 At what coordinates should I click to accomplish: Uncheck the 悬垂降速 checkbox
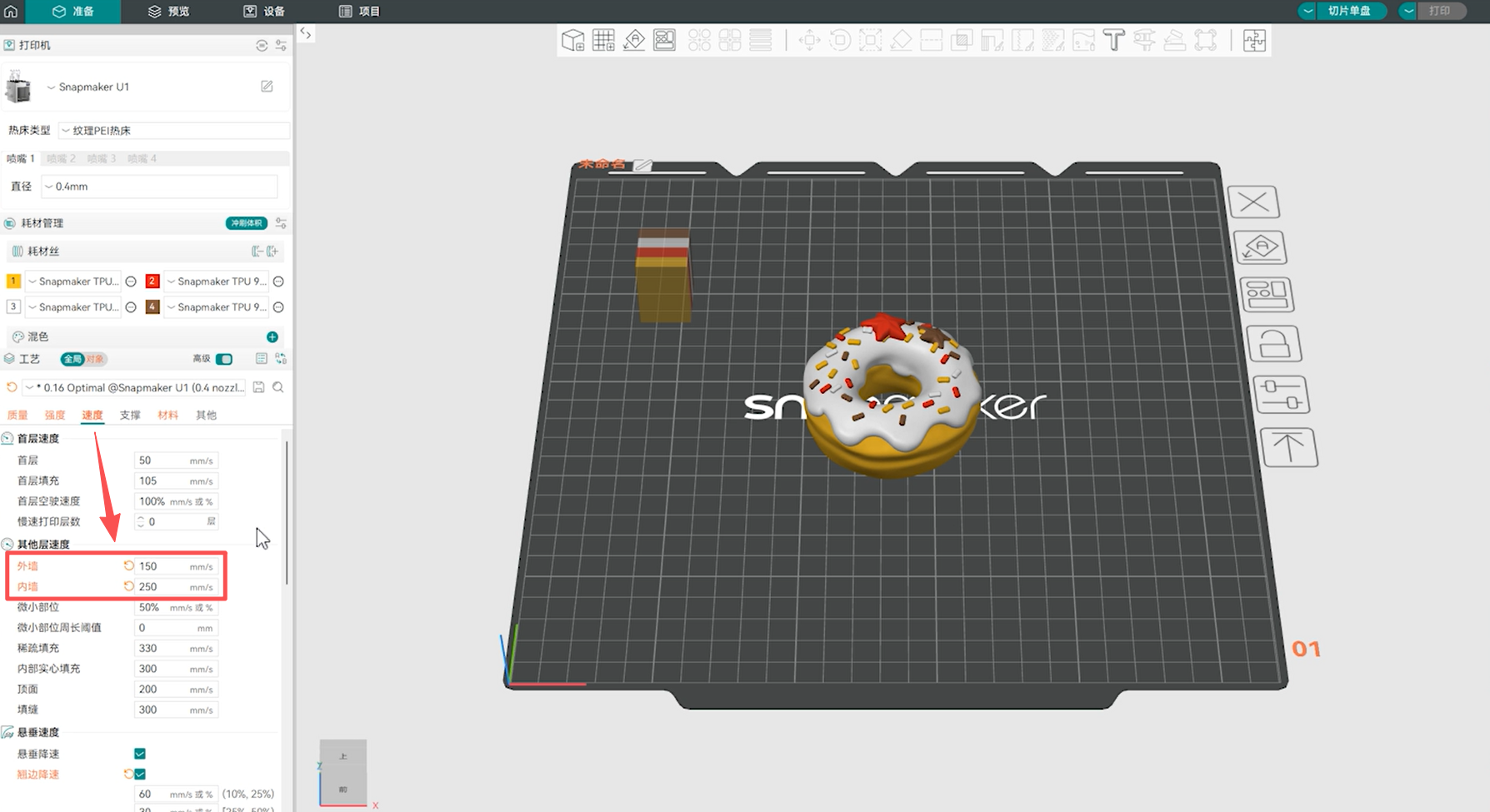(x=140, y=754)
